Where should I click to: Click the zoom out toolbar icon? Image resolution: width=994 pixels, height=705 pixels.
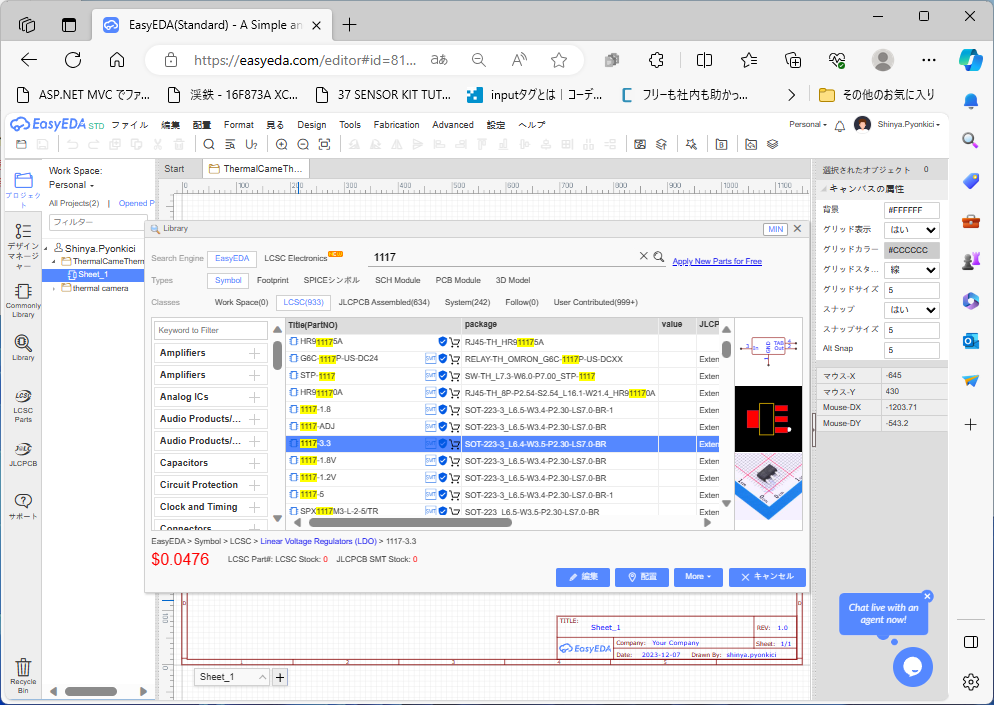[x=303, y=145]
